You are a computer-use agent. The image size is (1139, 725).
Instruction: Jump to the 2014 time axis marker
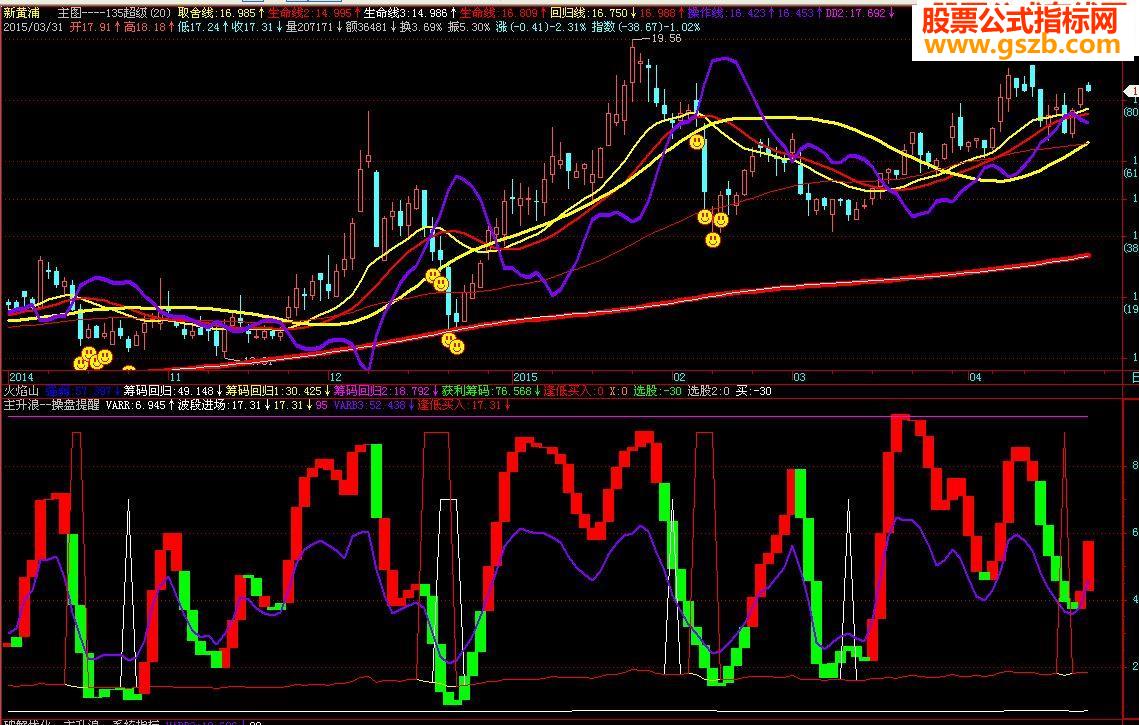21,377
